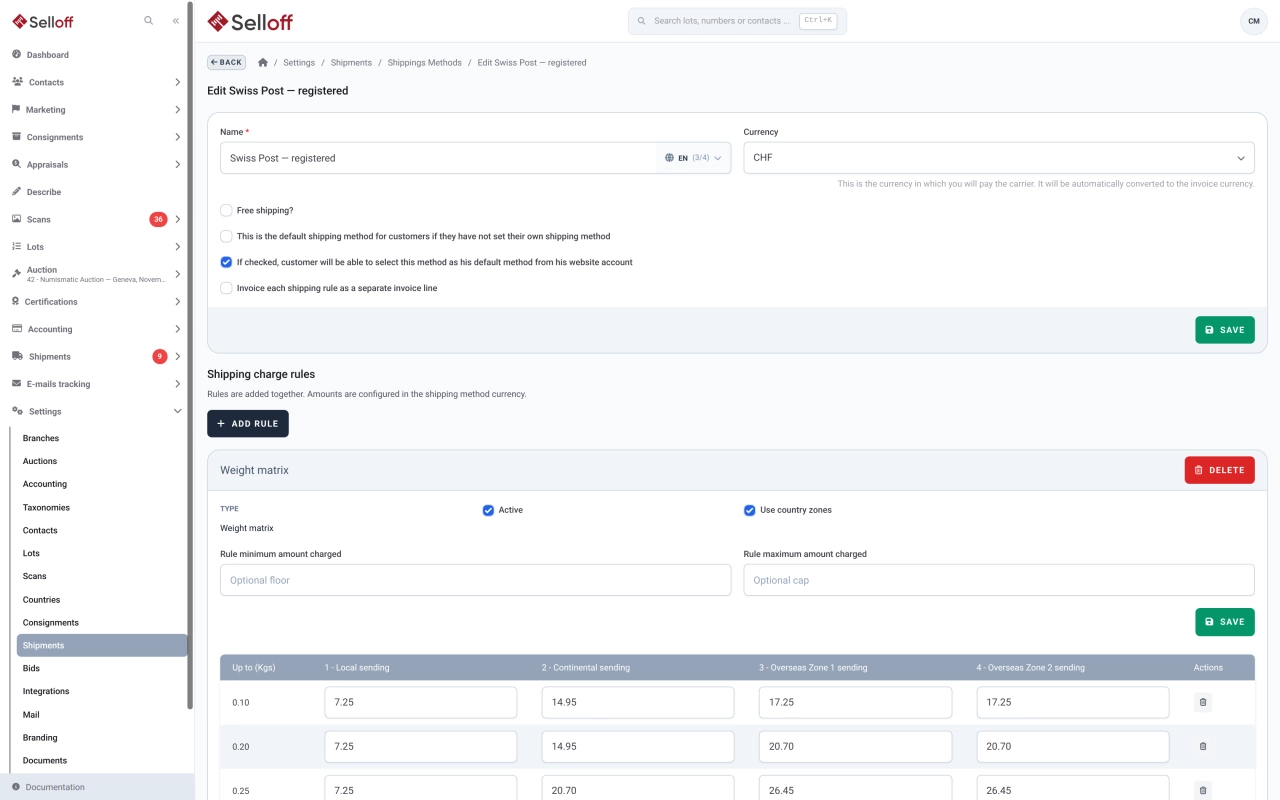Click the Certifications ribbon icon
Image resolution: width=1280 pixels, height=800 pixels.
16,302
